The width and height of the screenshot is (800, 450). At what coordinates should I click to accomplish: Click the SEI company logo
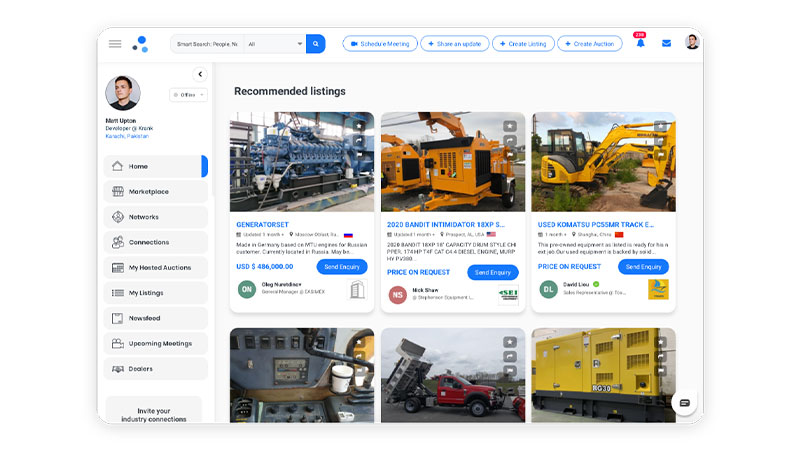click(508, 294)
